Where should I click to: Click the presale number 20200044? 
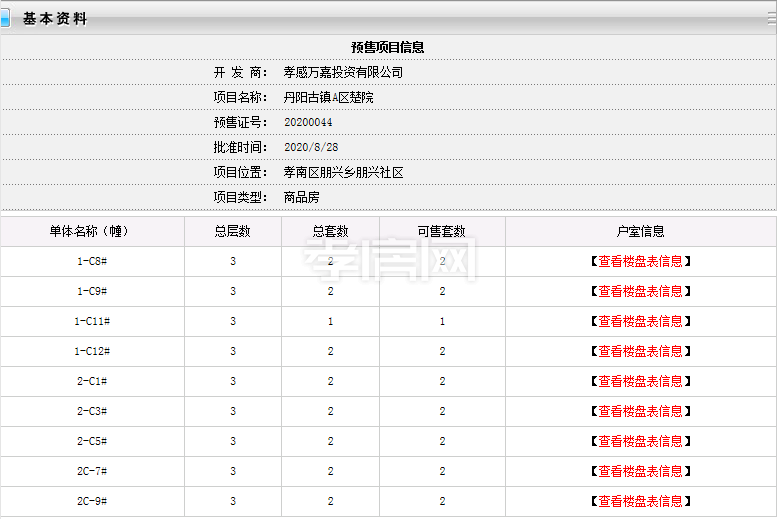click(x=308, y=122)
